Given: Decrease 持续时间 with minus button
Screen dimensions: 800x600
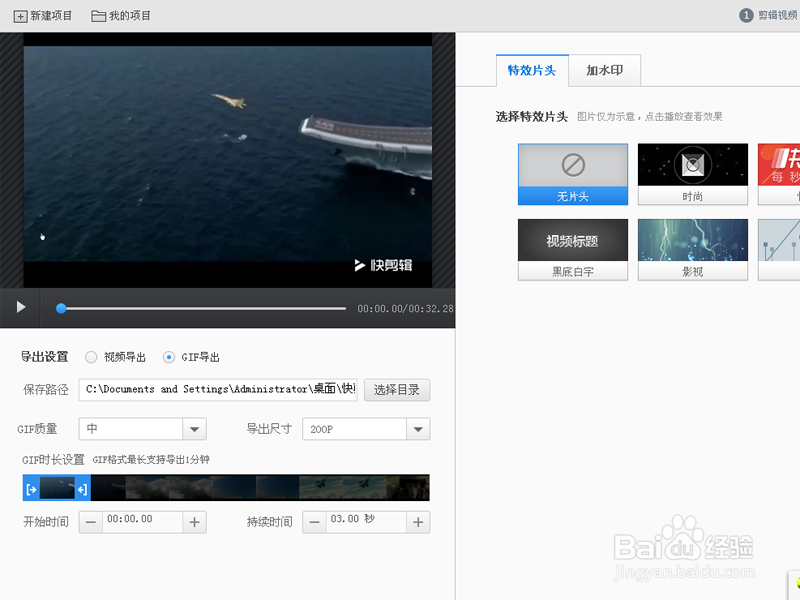Looking at the screenshot, I should [314, 522].
